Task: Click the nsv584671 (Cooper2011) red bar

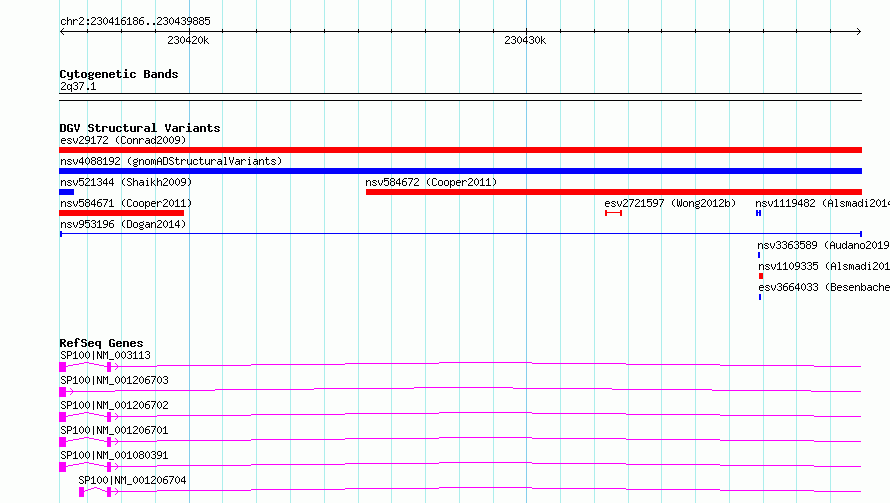Action: click(x=121, y=213)
